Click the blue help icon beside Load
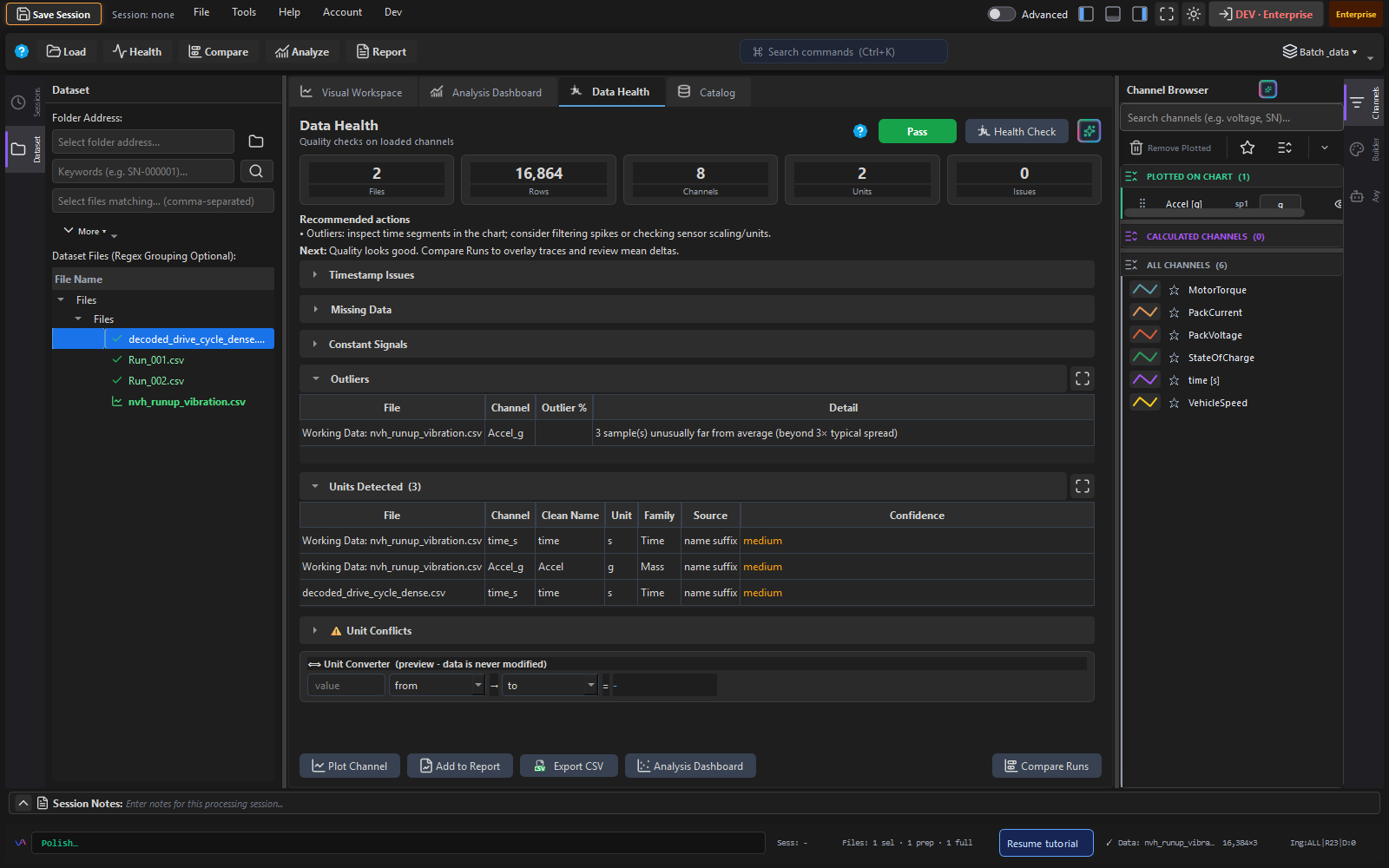This screenshot has width=1389, height=868. 22,51
